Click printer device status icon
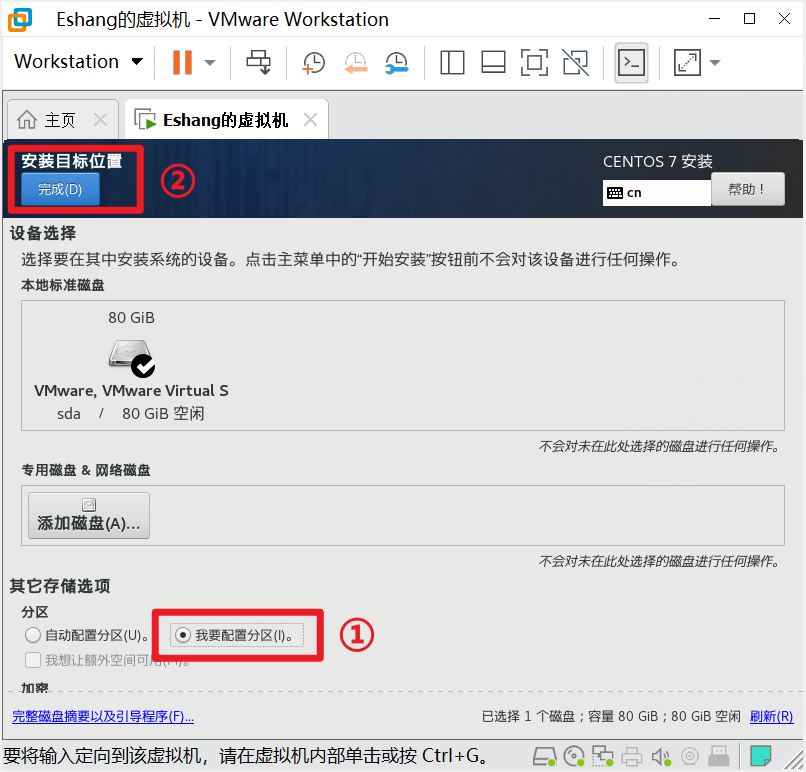Screen dimensions: 806x772 click(631, 757)
